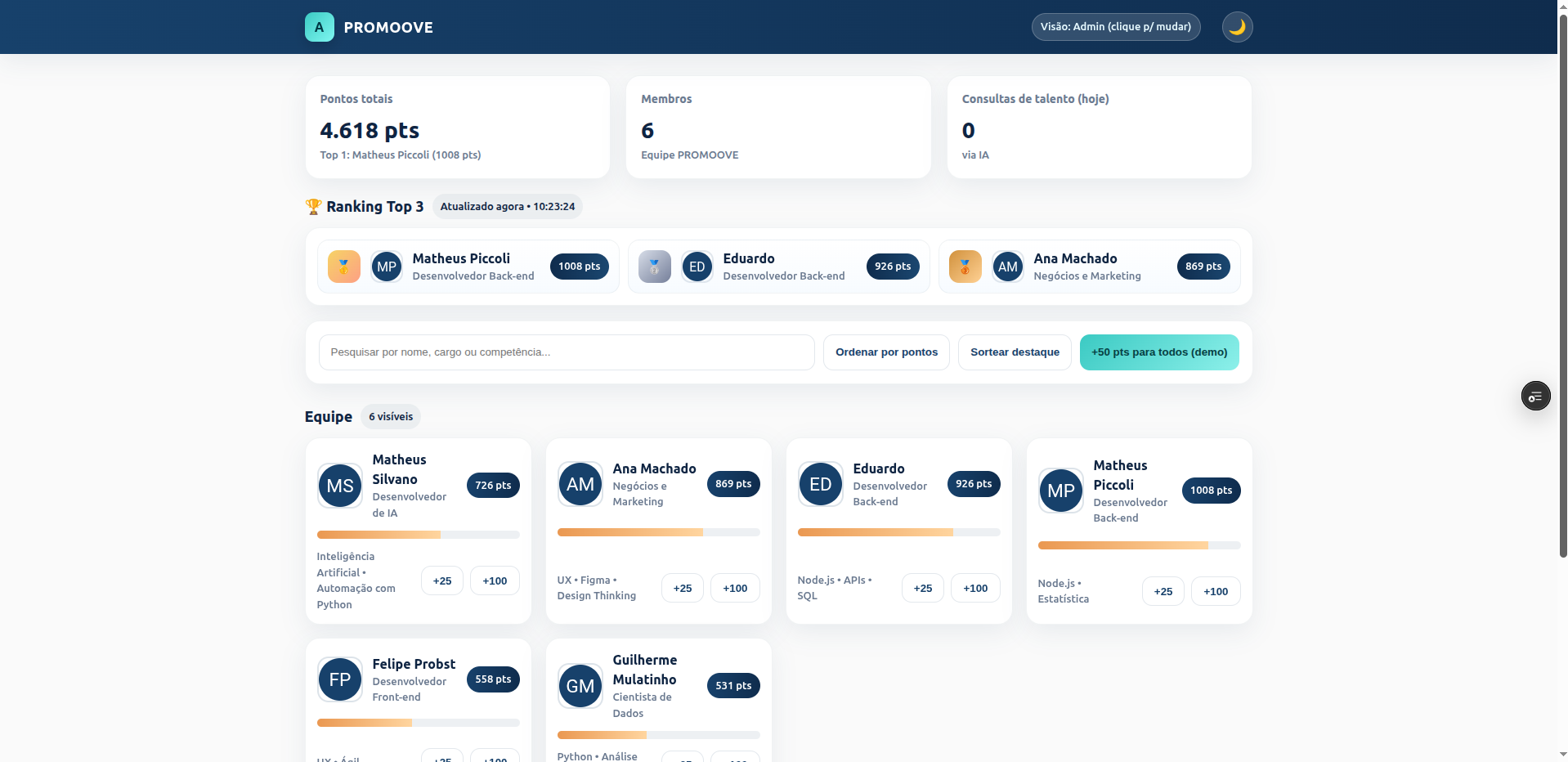Image resolution: width=1568 pixels, height=762 pixels.
Task: Click the silver medal icon for Eduardo
Action: coord(654,267)
